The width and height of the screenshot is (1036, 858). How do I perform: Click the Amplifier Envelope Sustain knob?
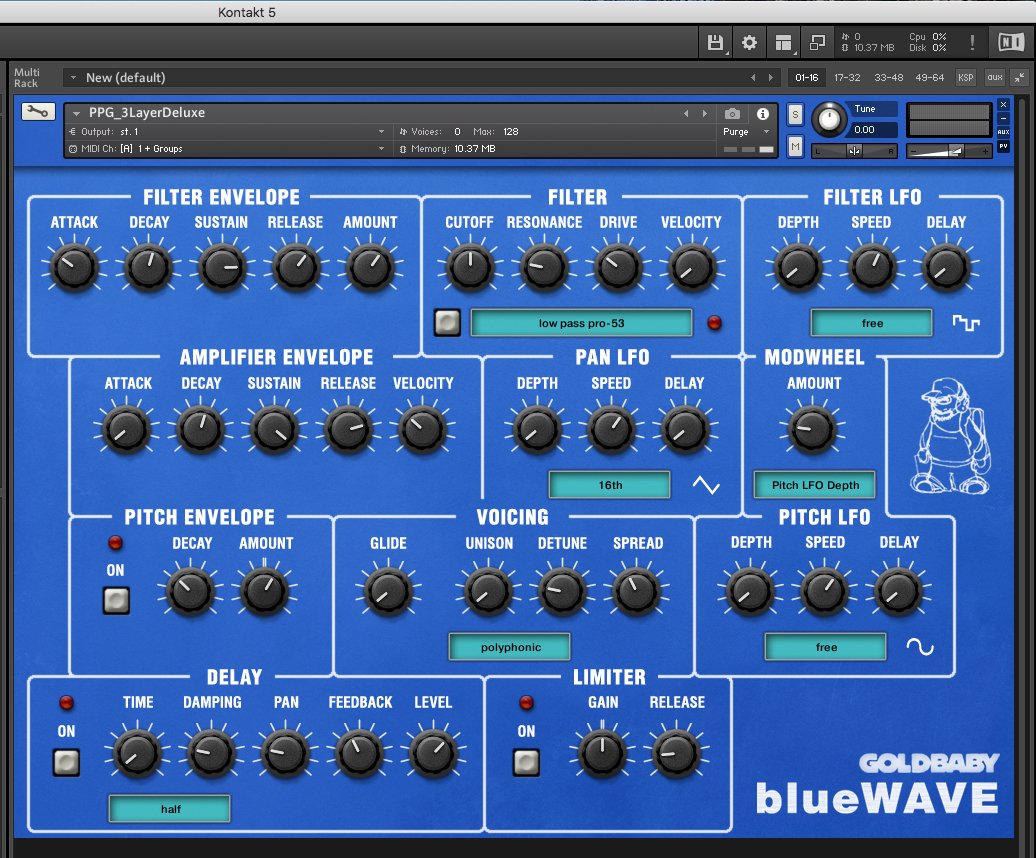tap(274, 429)
